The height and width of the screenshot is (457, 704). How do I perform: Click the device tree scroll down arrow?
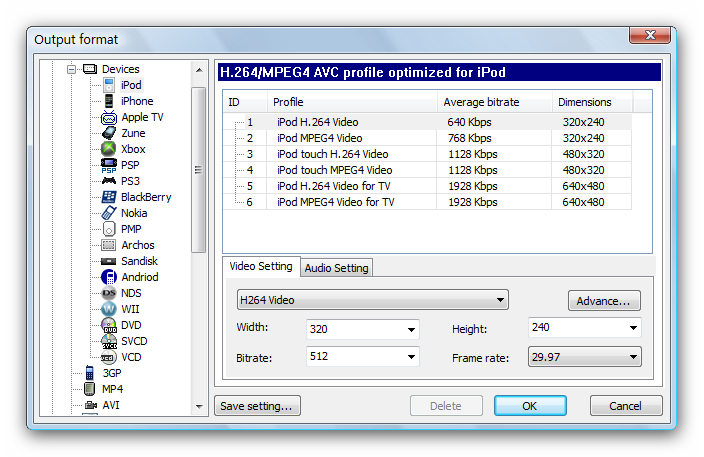point(199,406)
